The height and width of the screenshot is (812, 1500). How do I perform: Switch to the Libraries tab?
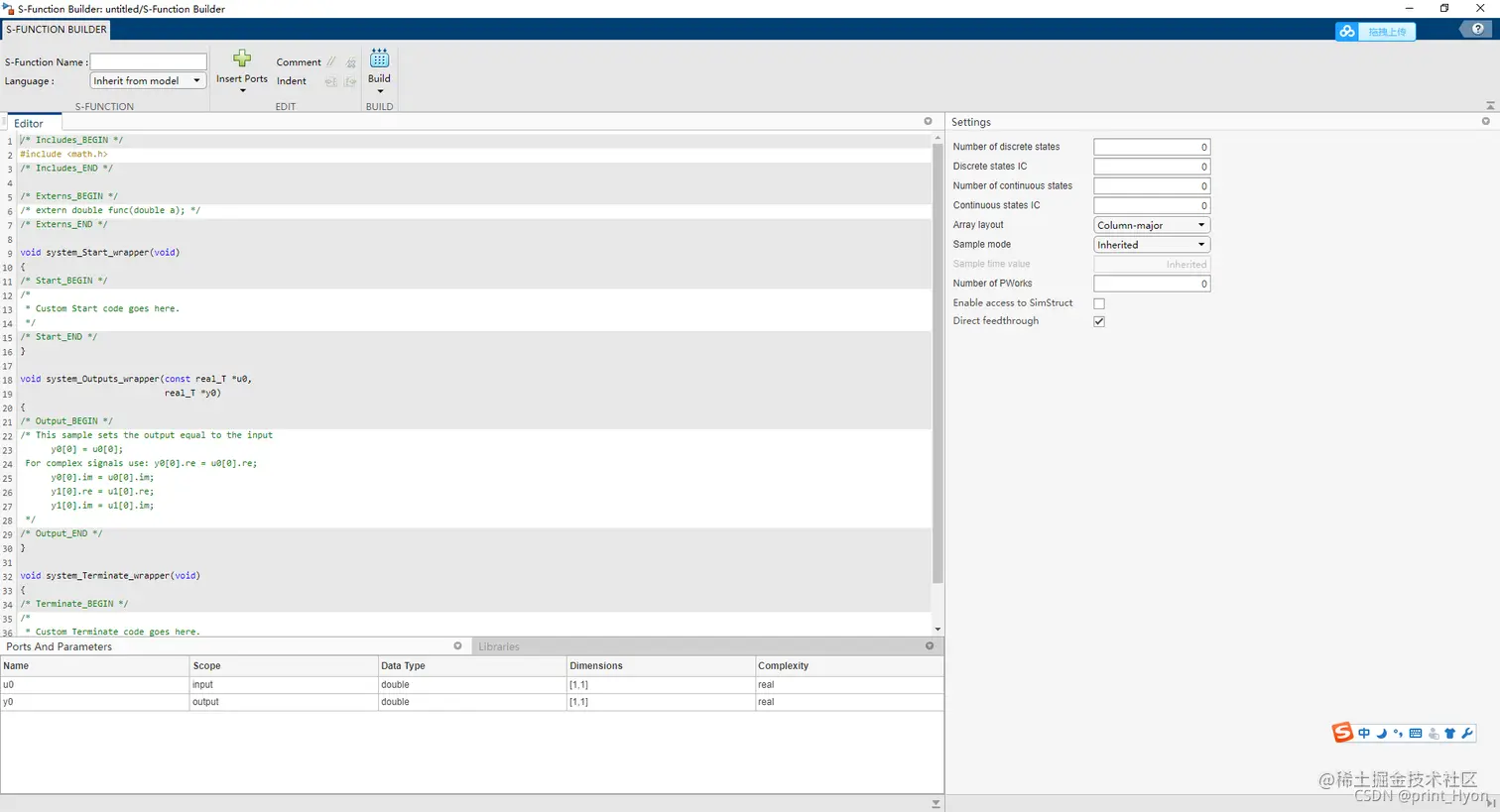tap(499, 646)
